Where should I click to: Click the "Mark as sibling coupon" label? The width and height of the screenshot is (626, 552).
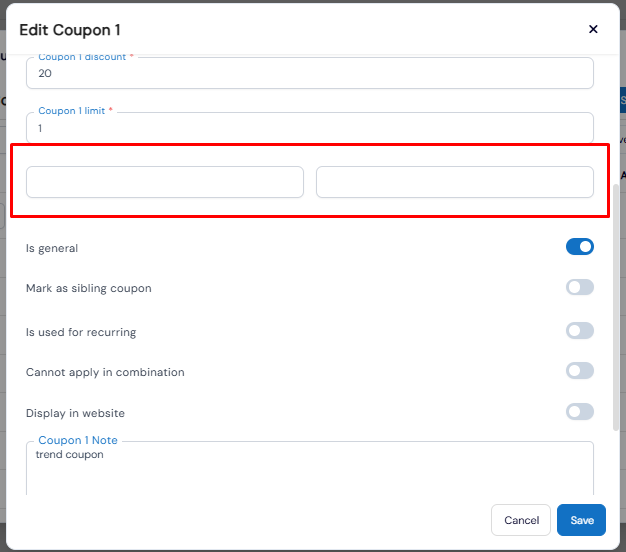point(89,288)
